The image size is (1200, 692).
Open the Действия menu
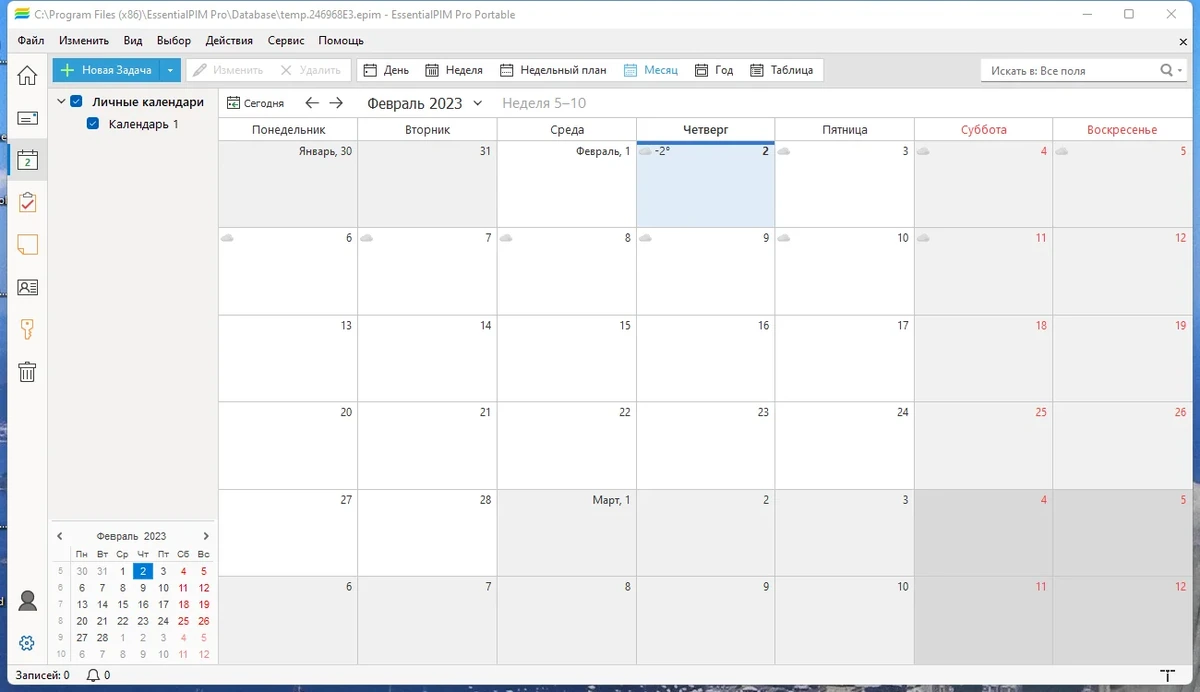pyautogui.click(x=229, y=41)
